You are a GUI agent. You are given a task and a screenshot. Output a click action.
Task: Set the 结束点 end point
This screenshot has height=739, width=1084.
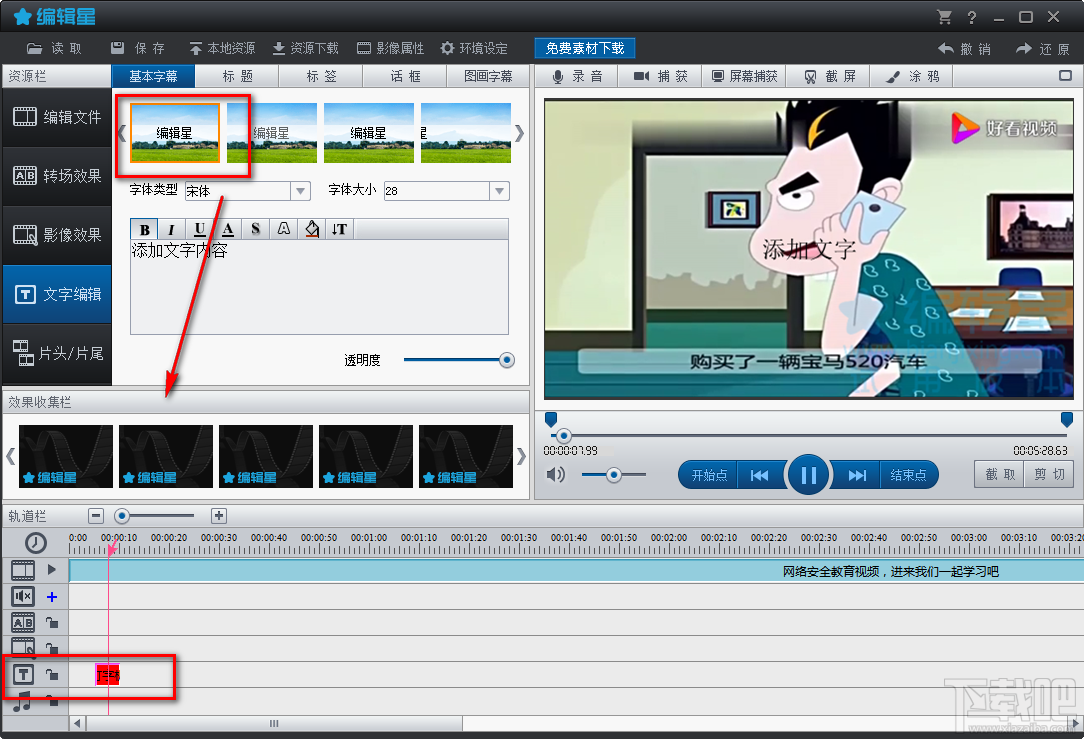(x=908, y=476)
